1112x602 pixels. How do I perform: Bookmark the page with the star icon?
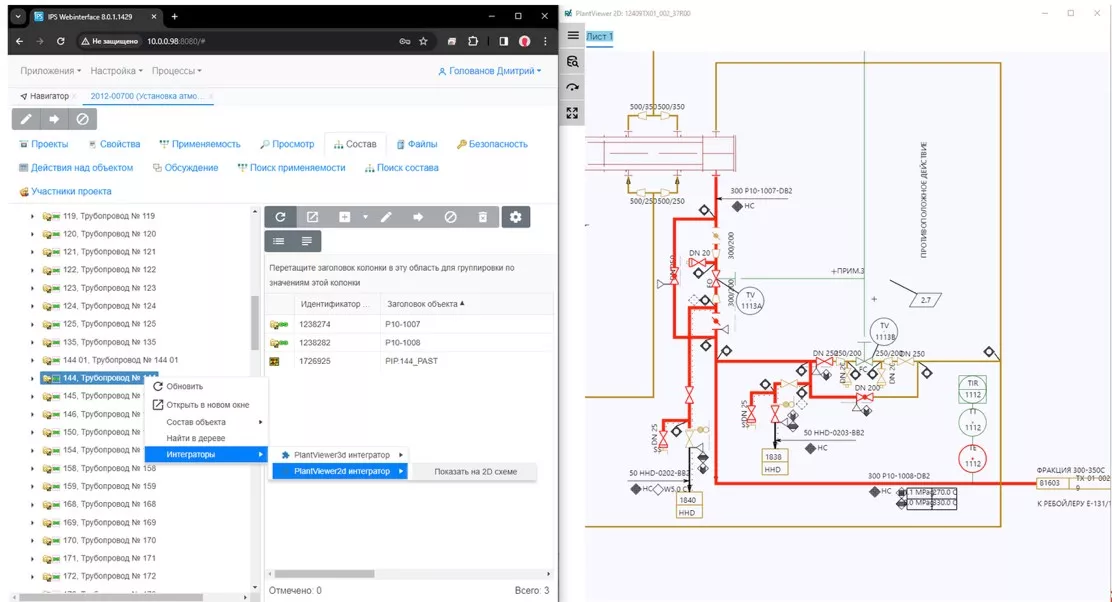click(423, 42)
